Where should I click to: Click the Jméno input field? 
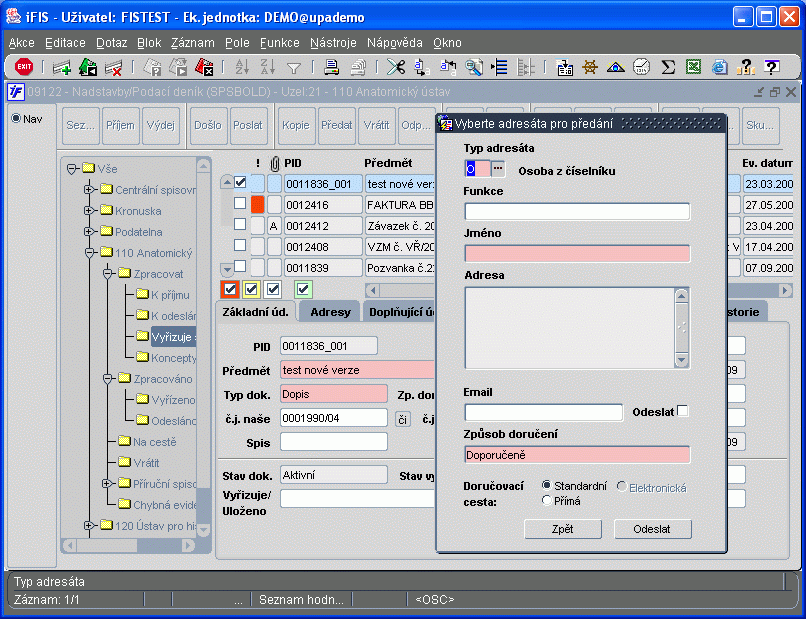pyautogui.click(x=577, y=253)
